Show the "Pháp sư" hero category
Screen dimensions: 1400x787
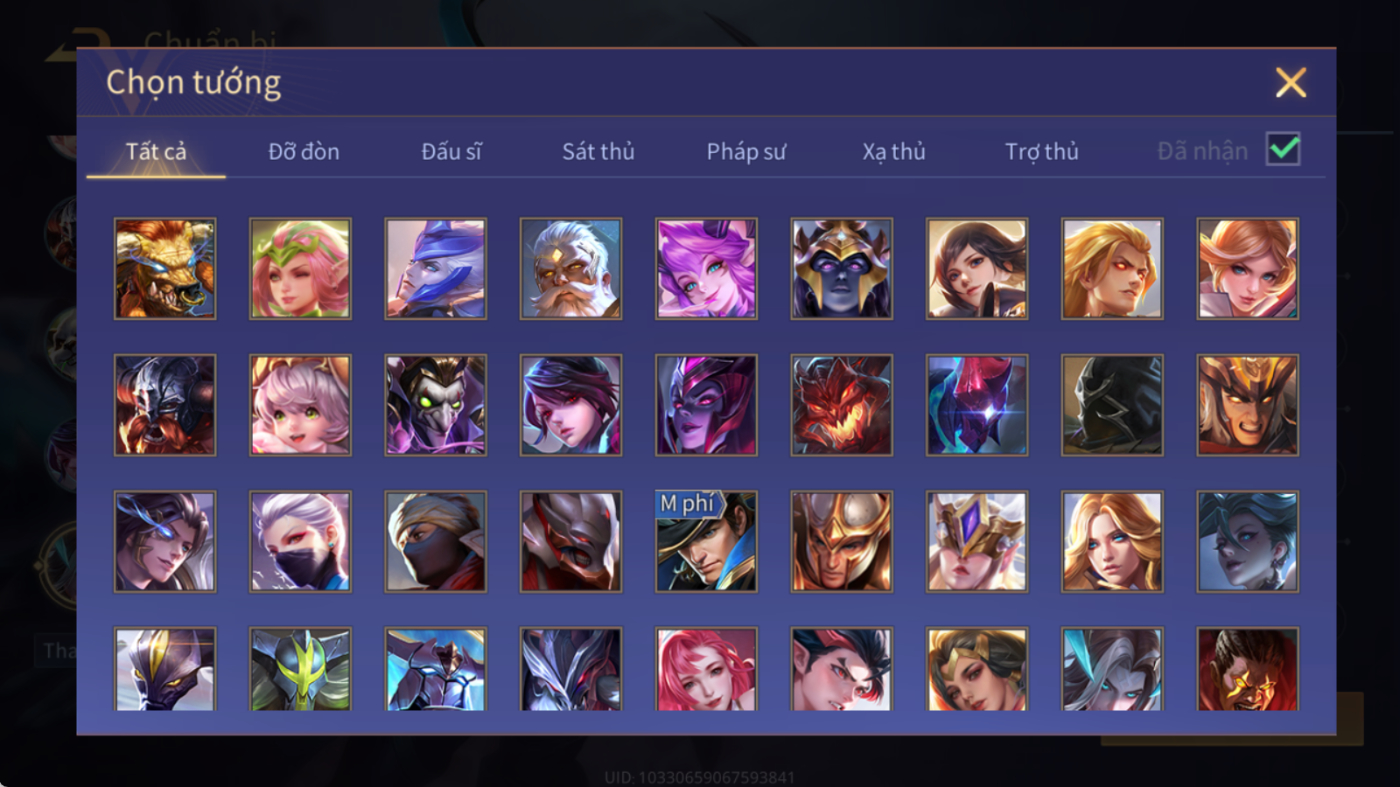[x=746, y=152]
